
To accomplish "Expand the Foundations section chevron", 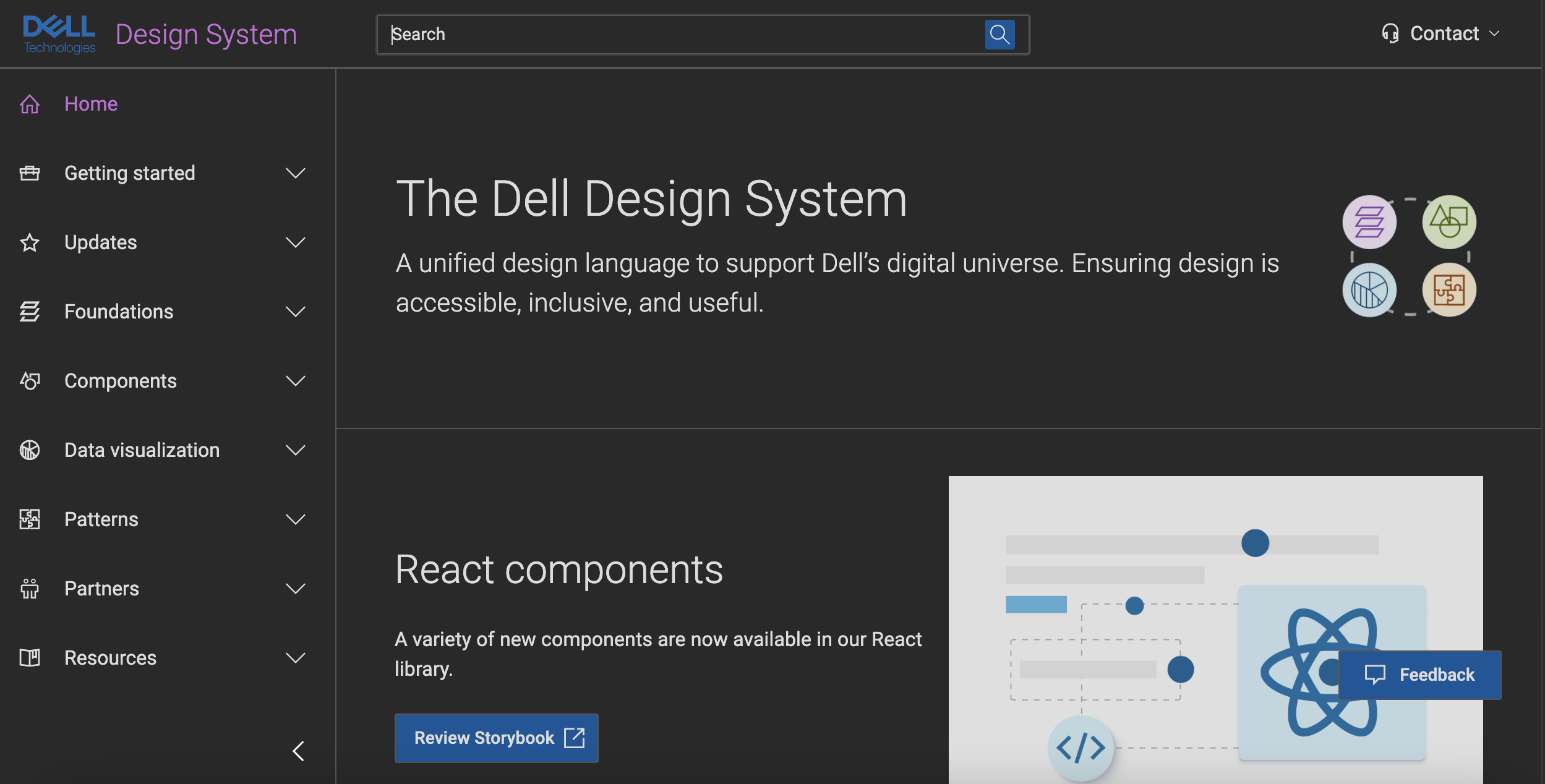I will [296, 312].
